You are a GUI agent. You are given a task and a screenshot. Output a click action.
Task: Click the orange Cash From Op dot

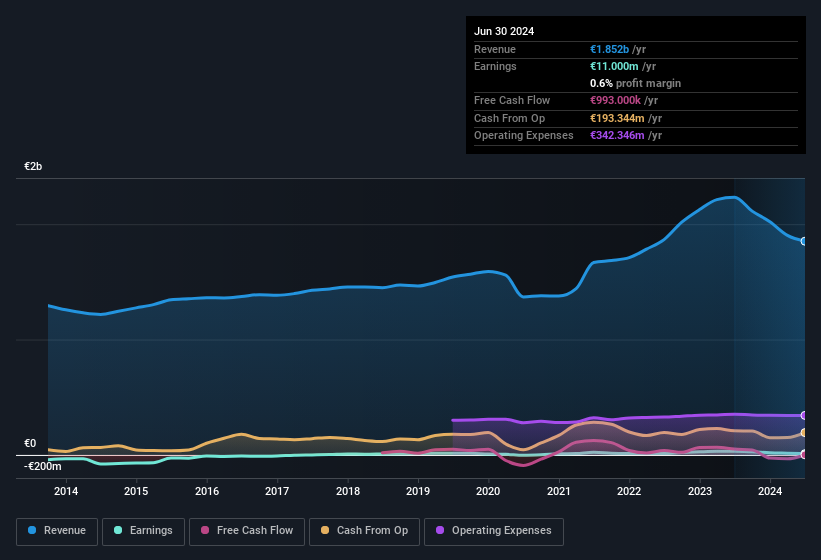326,531
